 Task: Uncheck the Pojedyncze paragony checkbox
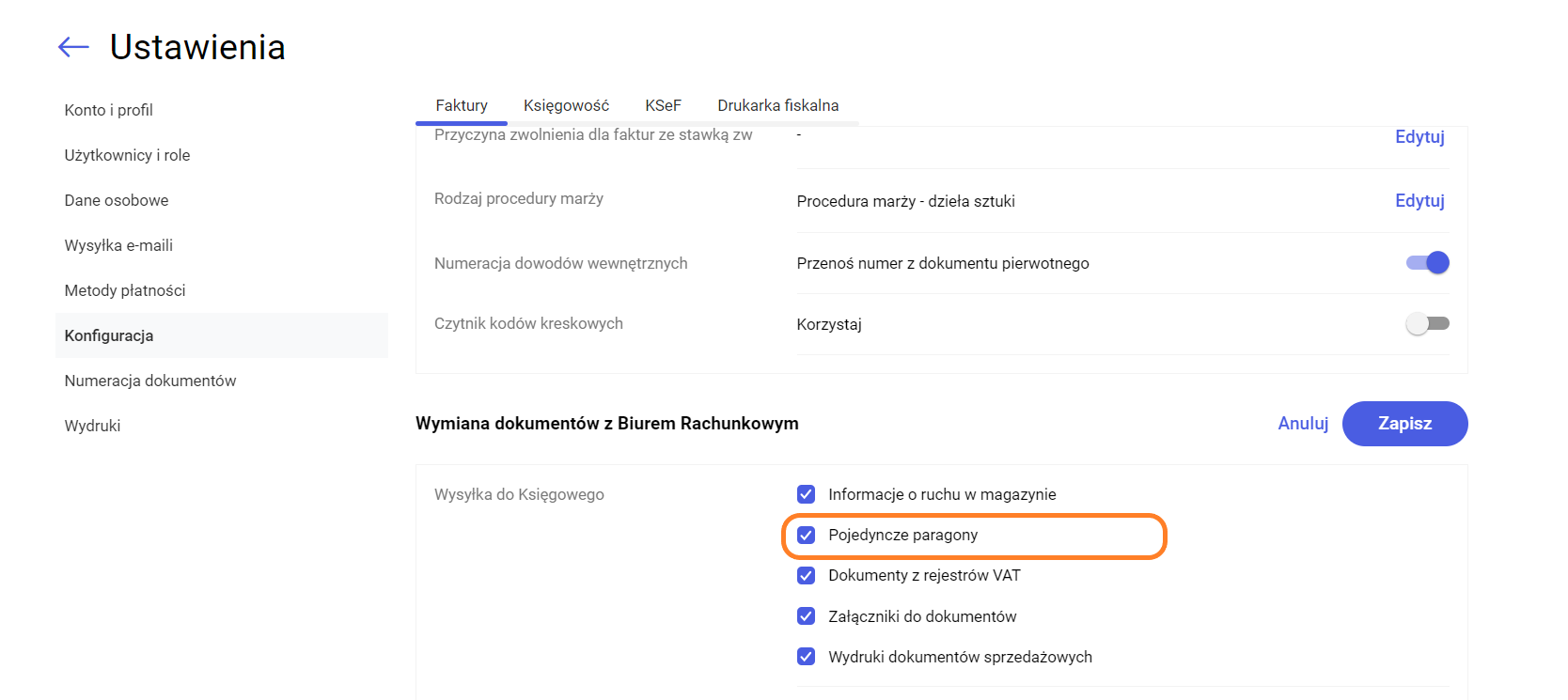click(x=806, y=536)
